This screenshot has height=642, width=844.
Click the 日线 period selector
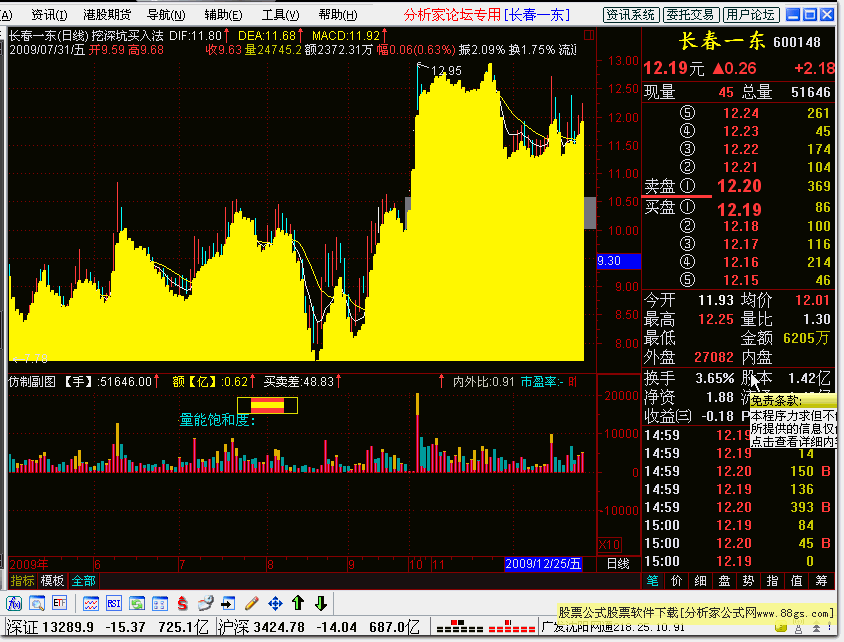618,564
